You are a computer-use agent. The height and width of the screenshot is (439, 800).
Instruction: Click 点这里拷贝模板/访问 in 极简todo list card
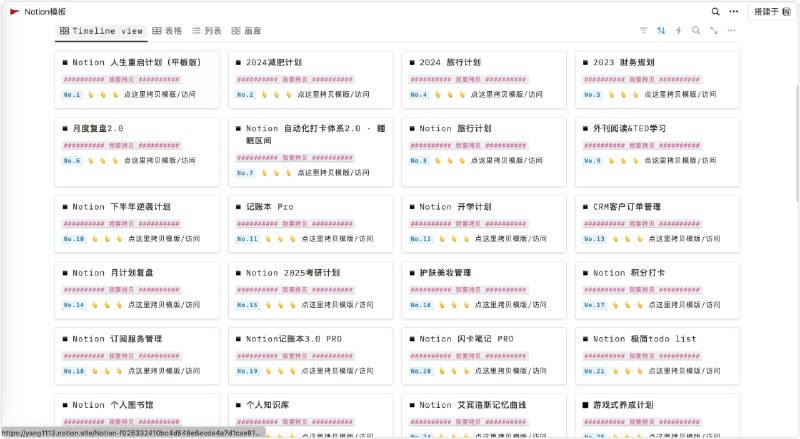[x=684, y=371]
